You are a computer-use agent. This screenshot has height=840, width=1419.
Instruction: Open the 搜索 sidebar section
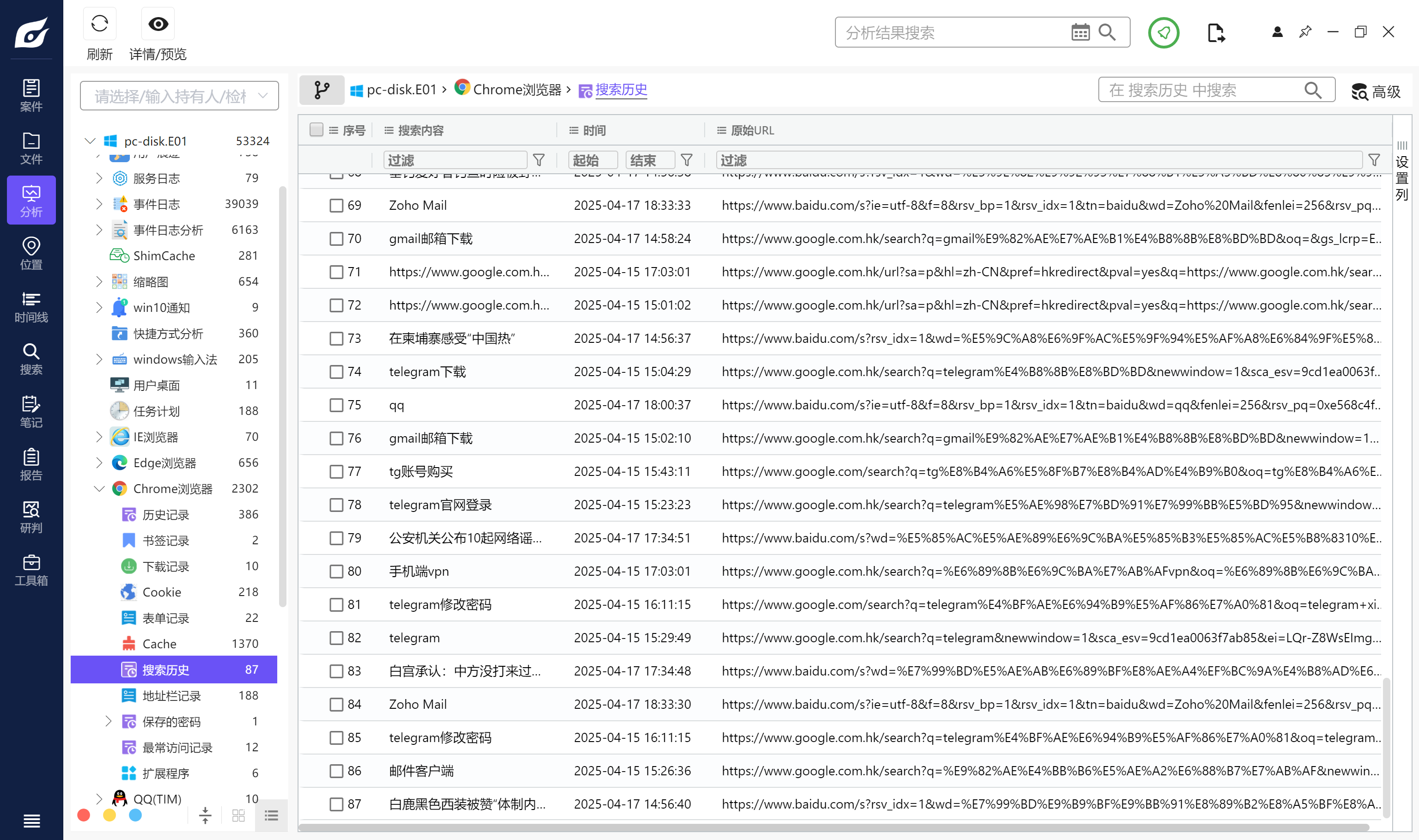pos(31,358)
